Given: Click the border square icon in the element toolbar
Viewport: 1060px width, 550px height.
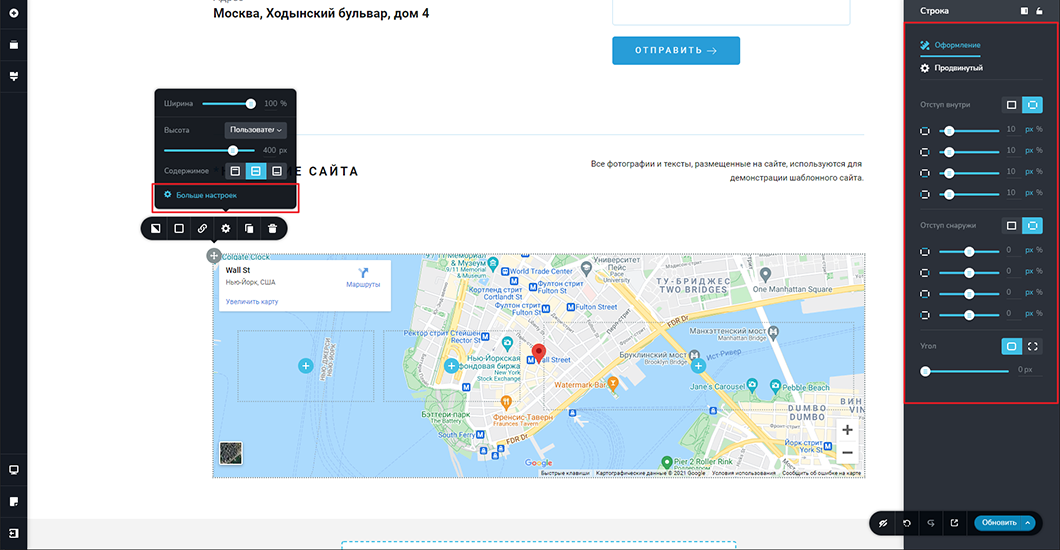Looking at the screenshot, I should pos(179,228).
